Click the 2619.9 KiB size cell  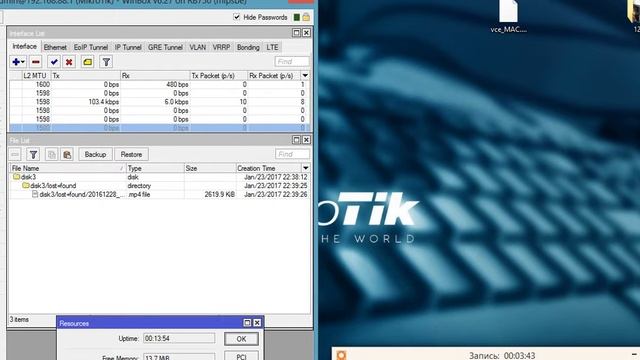pyautogui.click(x=210, y=194)
